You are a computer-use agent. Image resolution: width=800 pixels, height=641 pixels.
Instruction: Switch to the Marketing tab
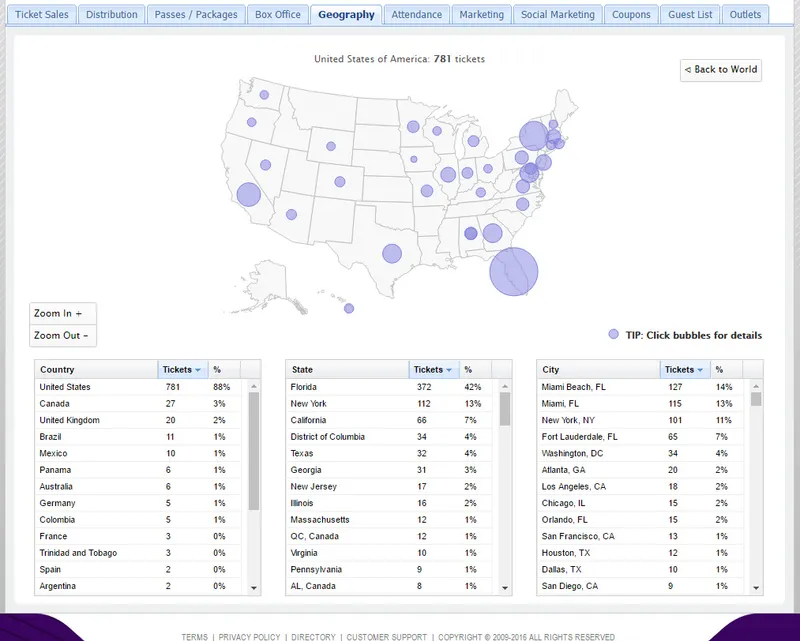point(481,14)
